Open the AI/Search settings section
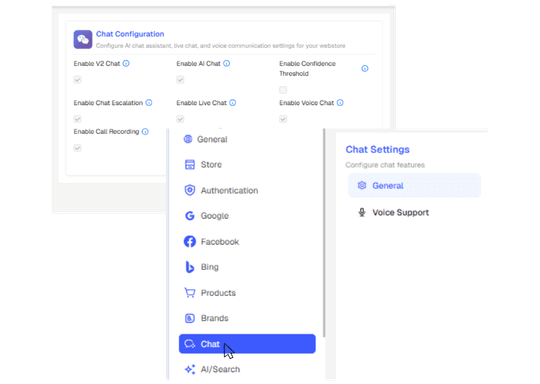This screenshot has height=384, width=540. (247, 369)
